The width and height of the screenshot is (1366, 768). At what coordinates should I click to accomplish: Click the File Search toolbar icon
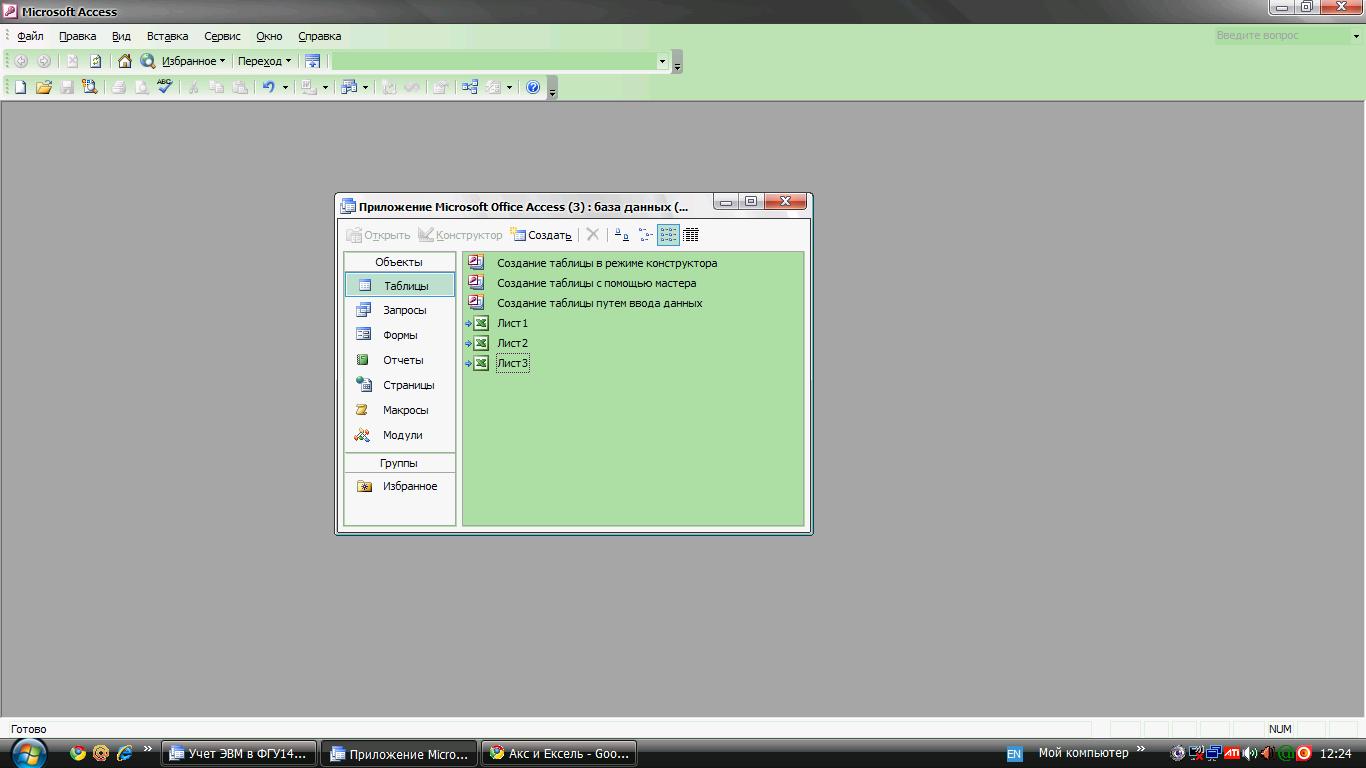[x=89, y=87]
